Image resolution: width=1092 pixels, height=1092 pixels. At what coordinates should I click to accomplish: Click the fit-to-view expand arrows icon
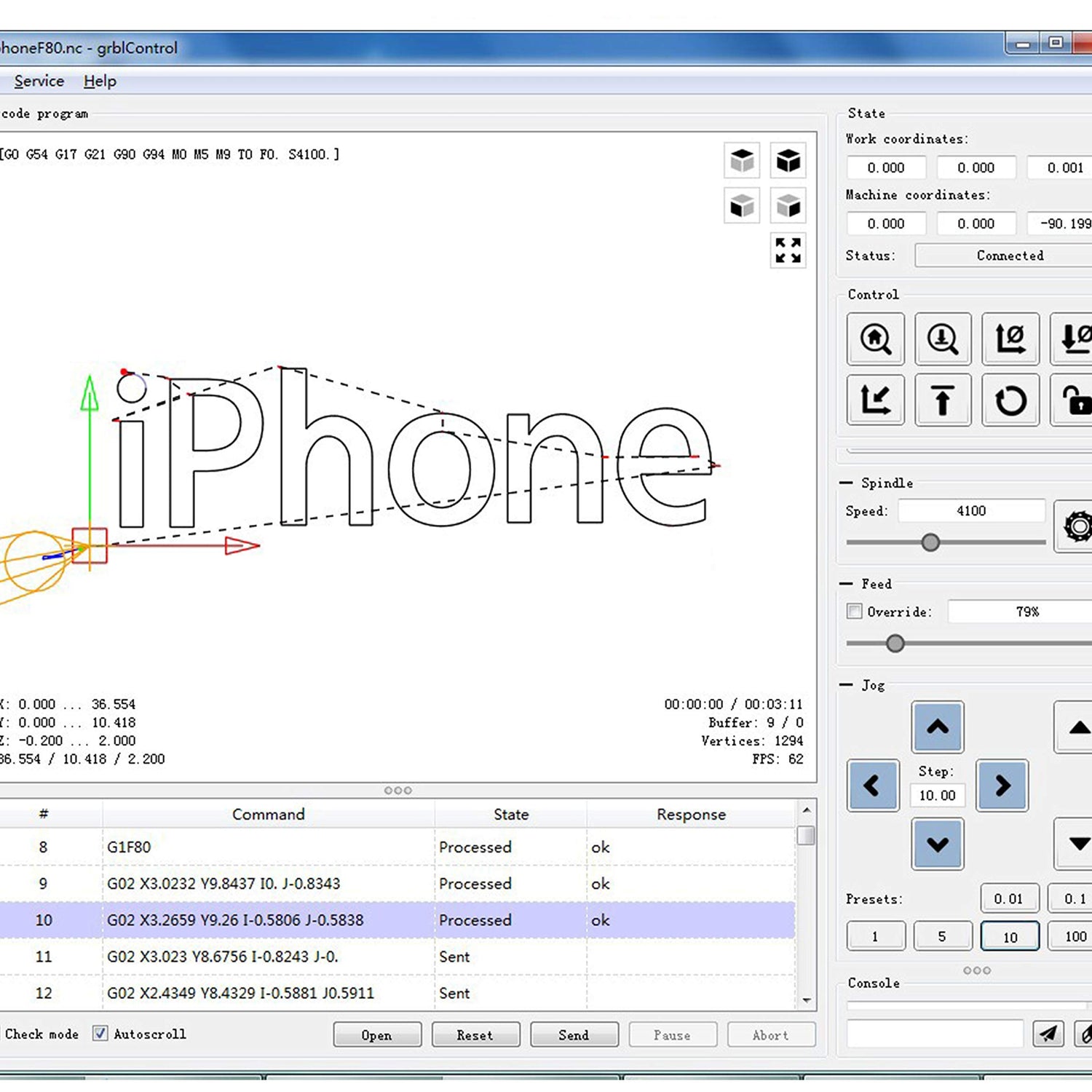788,250
